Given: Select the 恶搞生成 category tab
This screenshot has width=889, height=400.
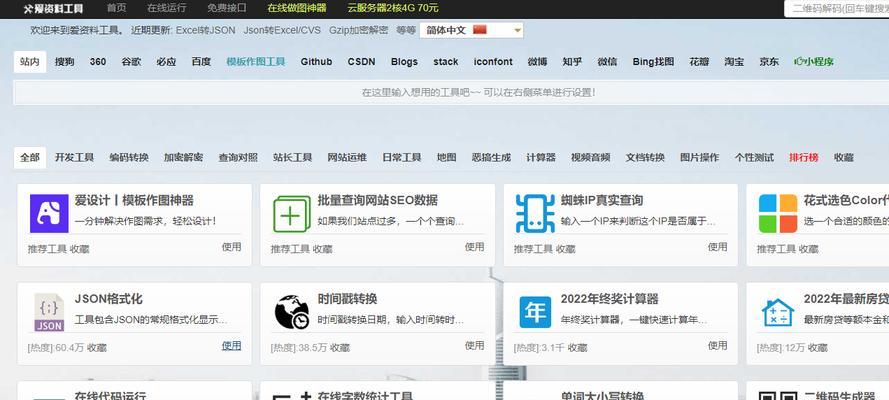Looking at the screenshot, I should 491,158.
